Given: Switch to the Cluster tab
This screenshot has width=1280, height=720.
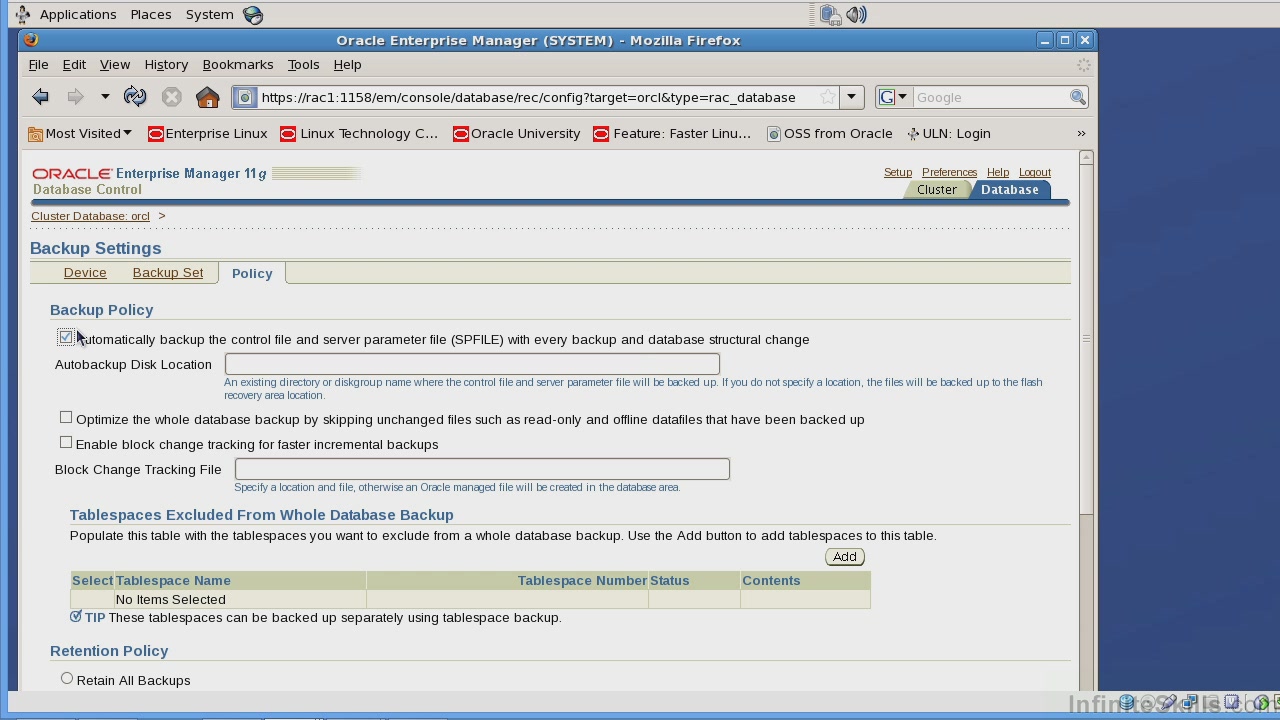Looking at the screenshot, I should [x=937, y=189].
